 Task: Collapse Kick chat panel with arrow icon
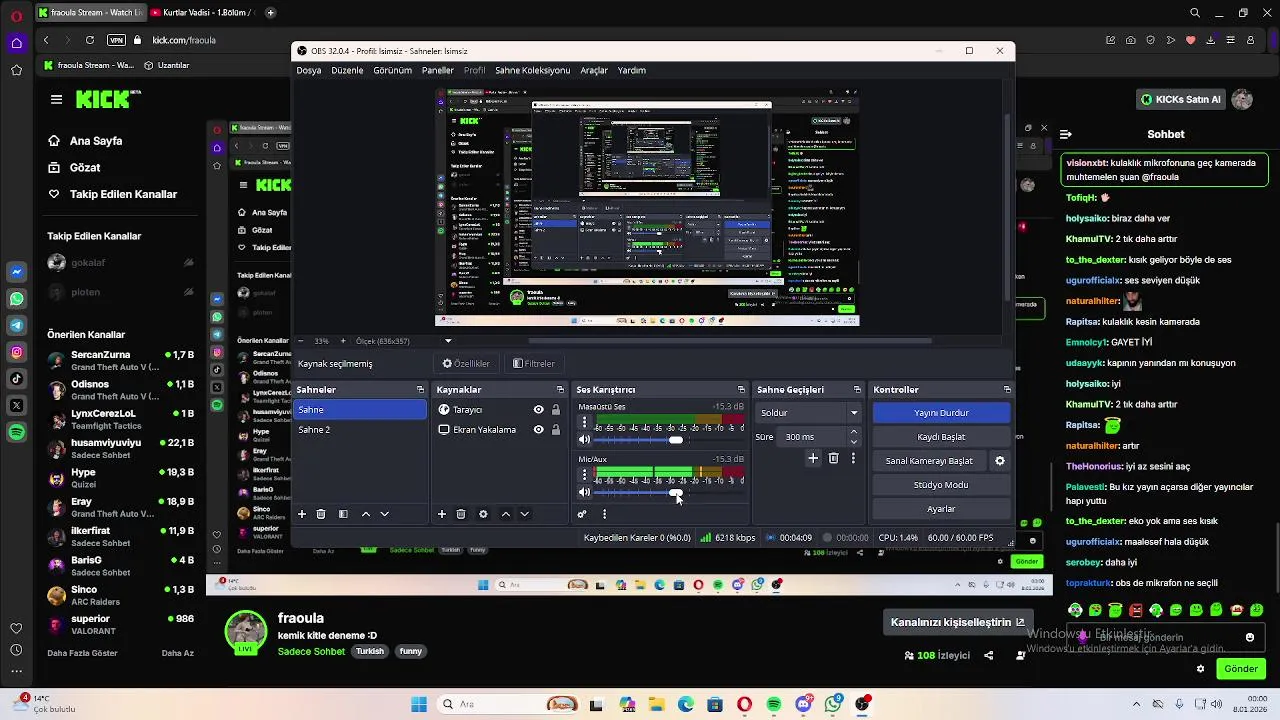(1066, 134)
